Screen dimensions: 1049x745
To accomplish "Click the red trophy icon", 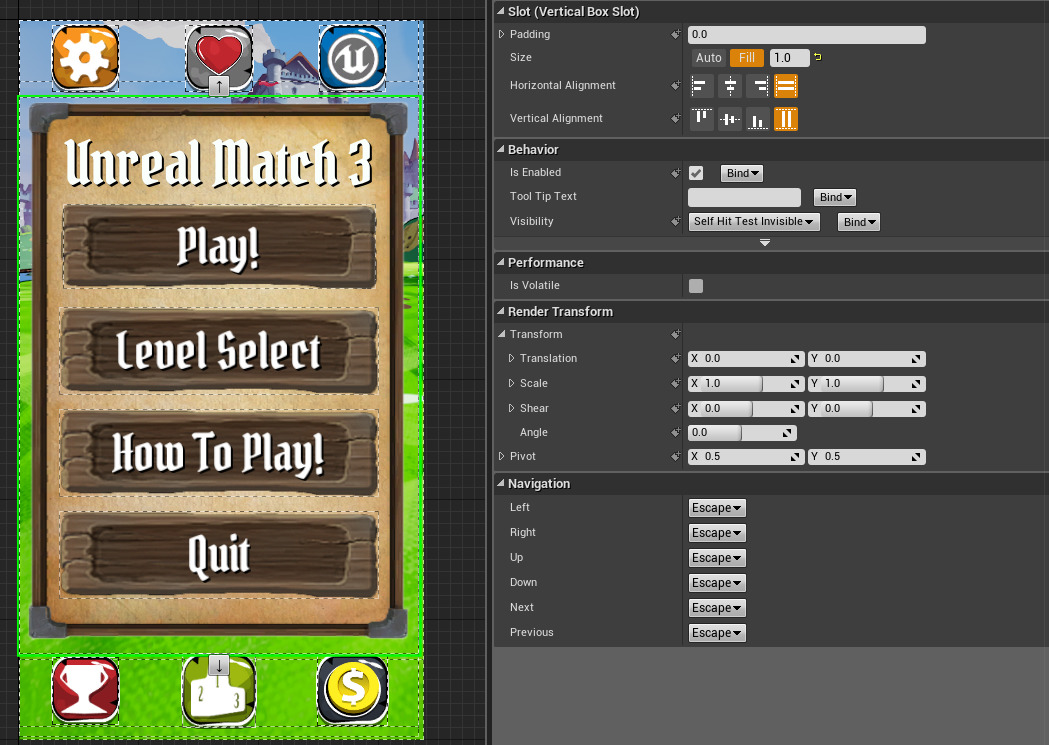I will click(x=86, y=690).
